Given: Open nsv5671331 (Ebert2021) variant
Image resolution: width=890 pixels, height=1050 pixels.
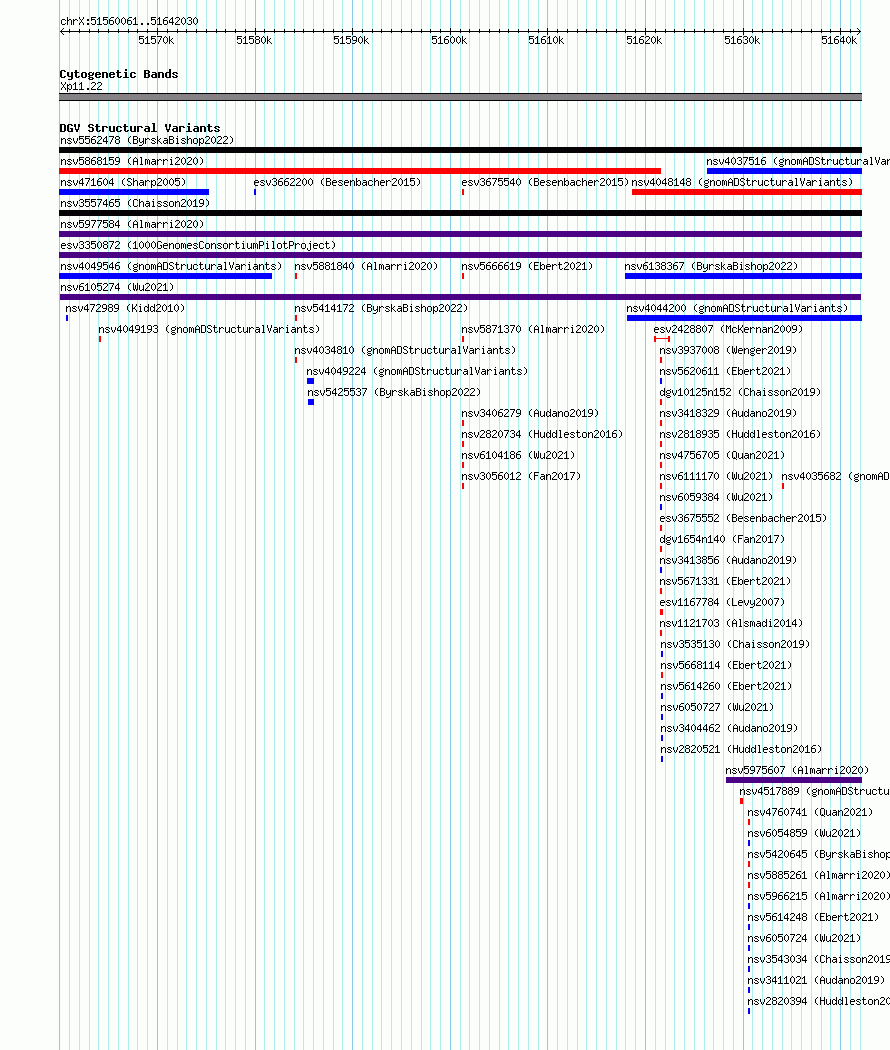Looking at the screenshot, I should pos(725,581).
